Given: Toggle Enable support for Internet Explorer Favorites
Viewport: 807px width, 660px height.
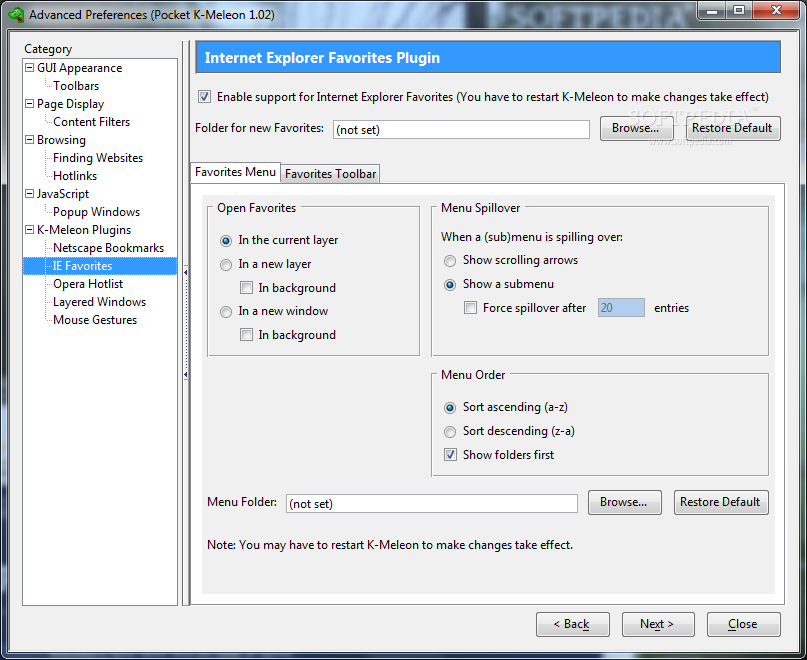Looking at the screenshot, I should pos(204,97).
